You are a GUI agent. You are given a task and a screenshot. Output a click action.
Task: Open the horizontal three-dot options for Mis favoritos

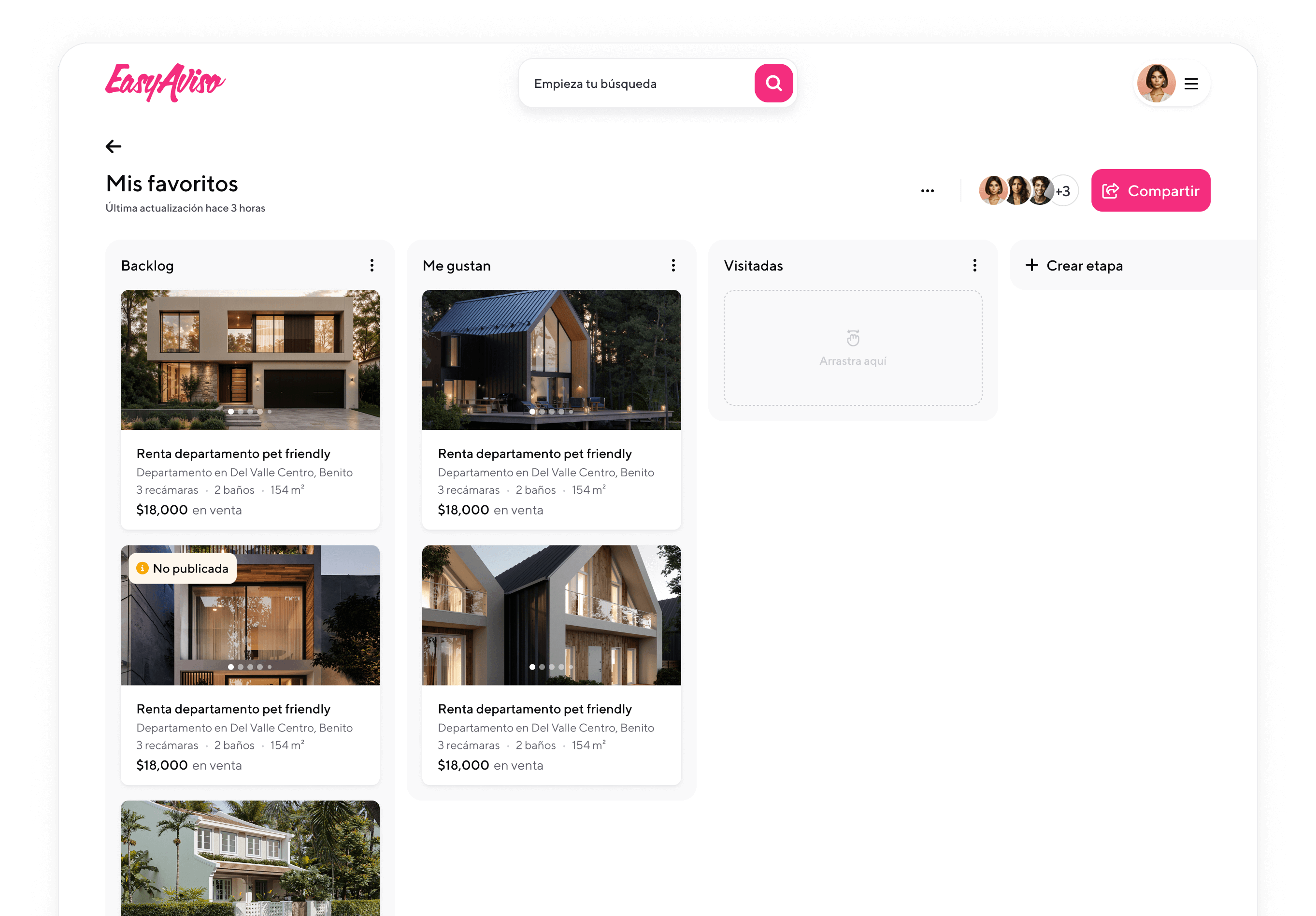[x=927, y=191]
